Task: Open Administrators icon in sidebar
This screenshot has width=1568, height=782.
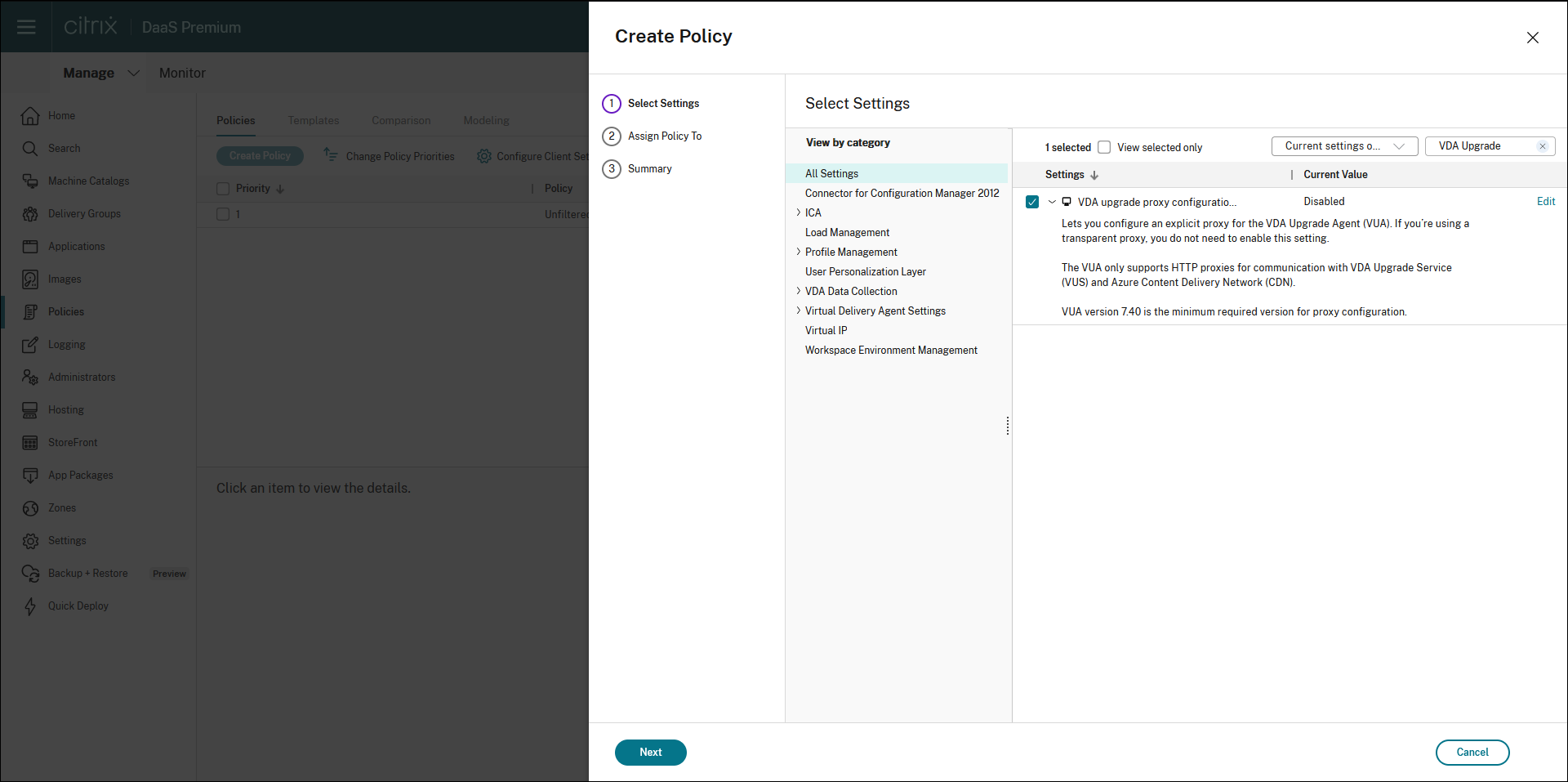Action: click(30, 378)
